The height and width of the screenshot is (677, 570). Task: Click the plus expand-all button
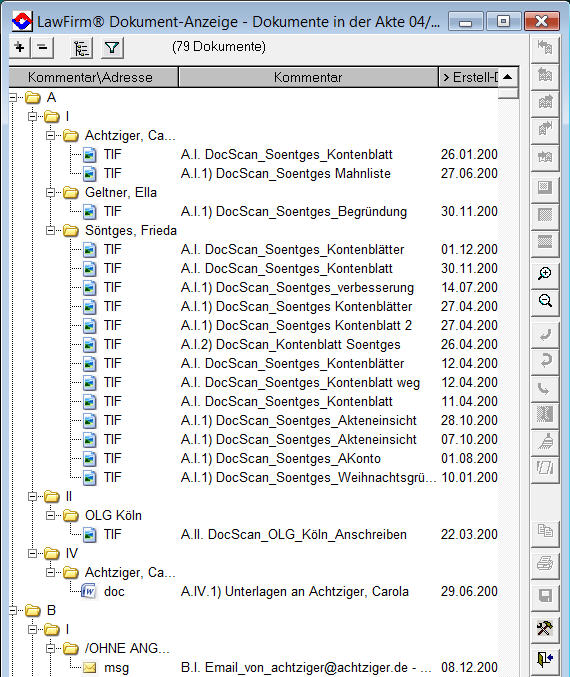[x=19, y=47]
